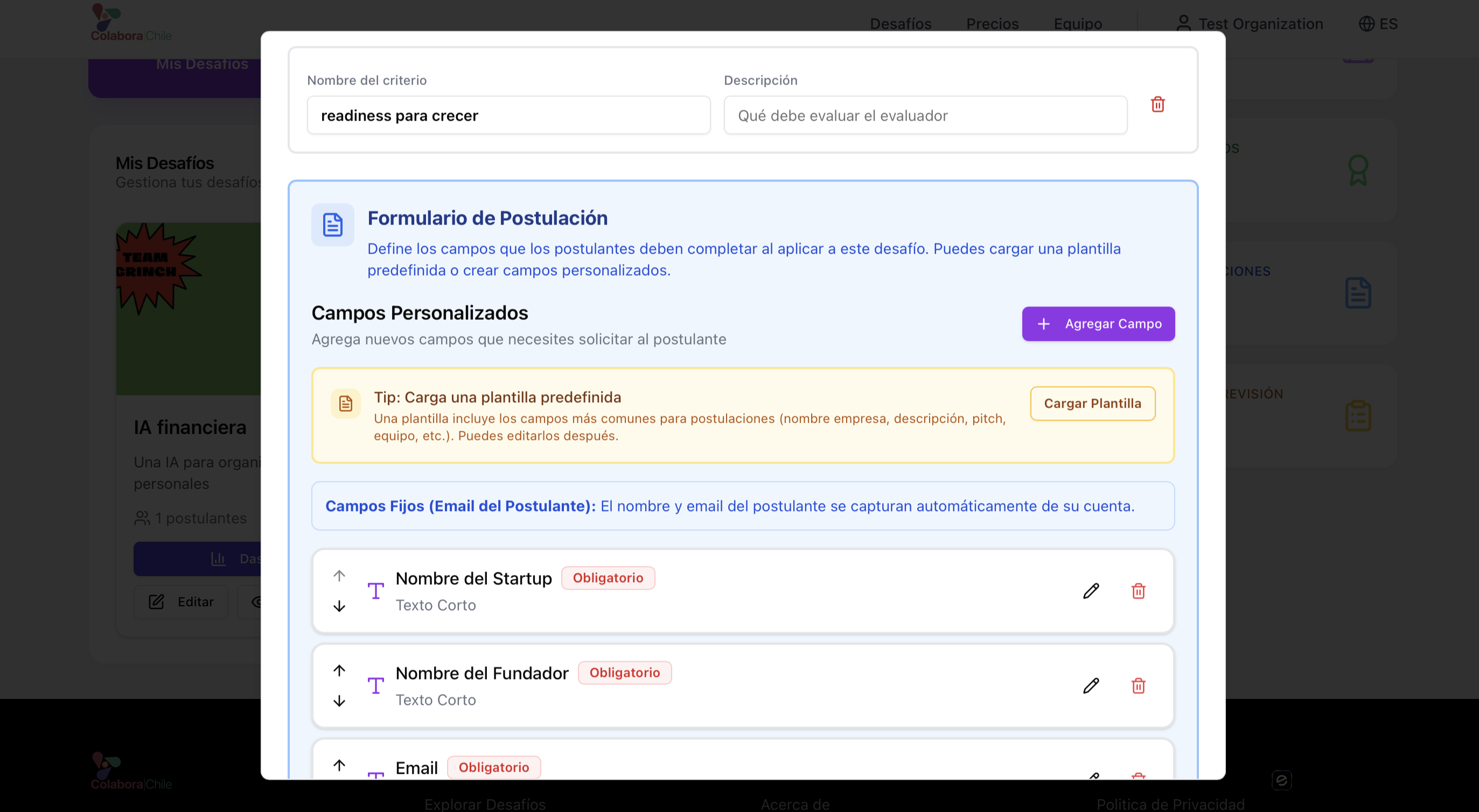Click the ColaboraChile logo in footer
The image size is (1479, 812).
131,771
